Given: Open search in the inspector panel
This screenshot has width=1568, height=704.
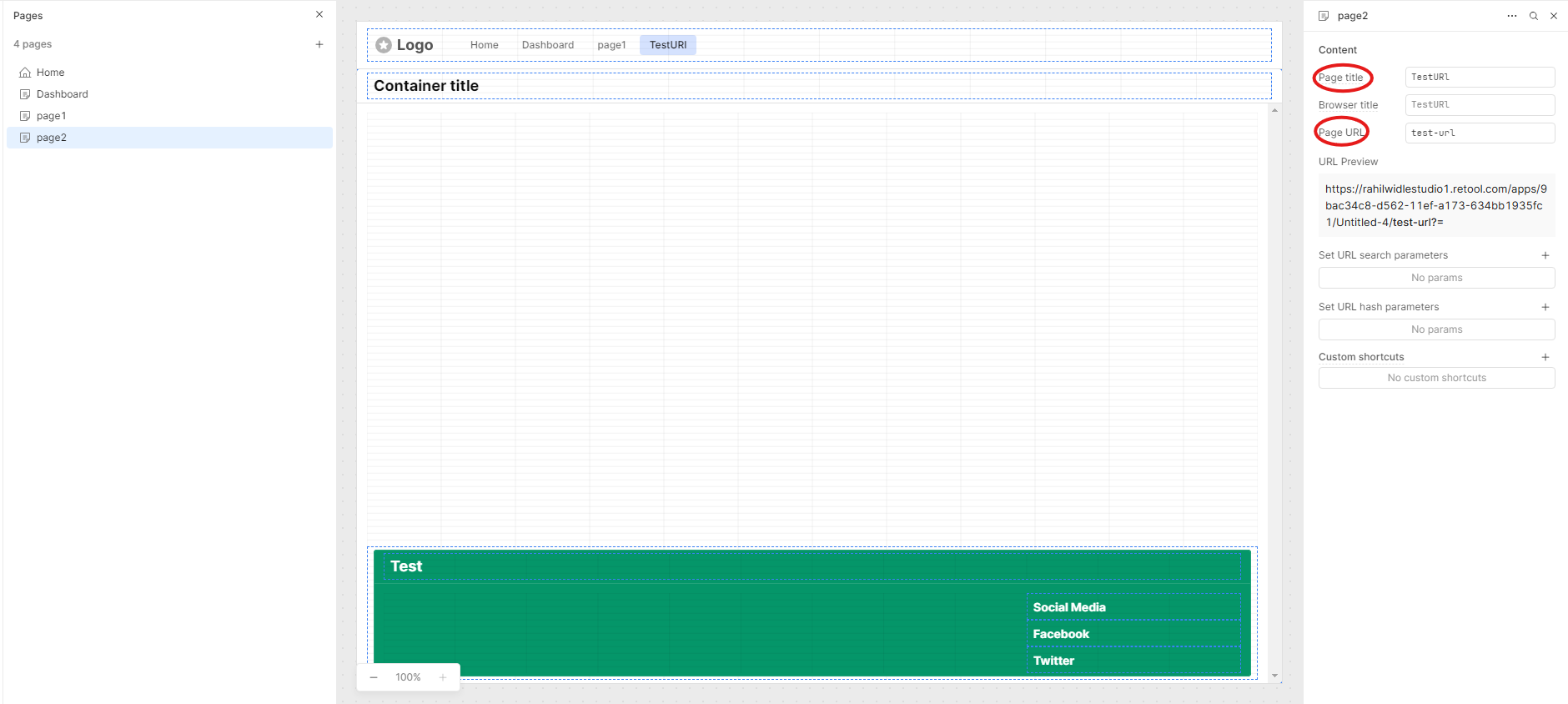Looking at the screenshot, I should (1534, 16).
